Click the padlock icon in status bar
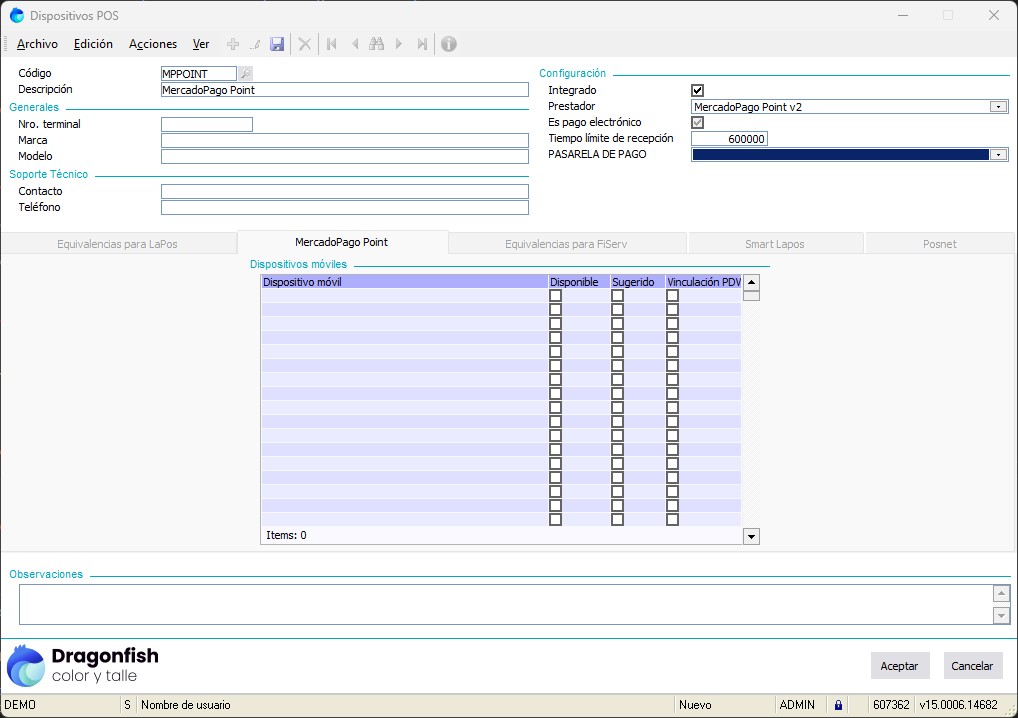Screen dimensions: 1018x718 pyautogui.click(x=838, y=705)
